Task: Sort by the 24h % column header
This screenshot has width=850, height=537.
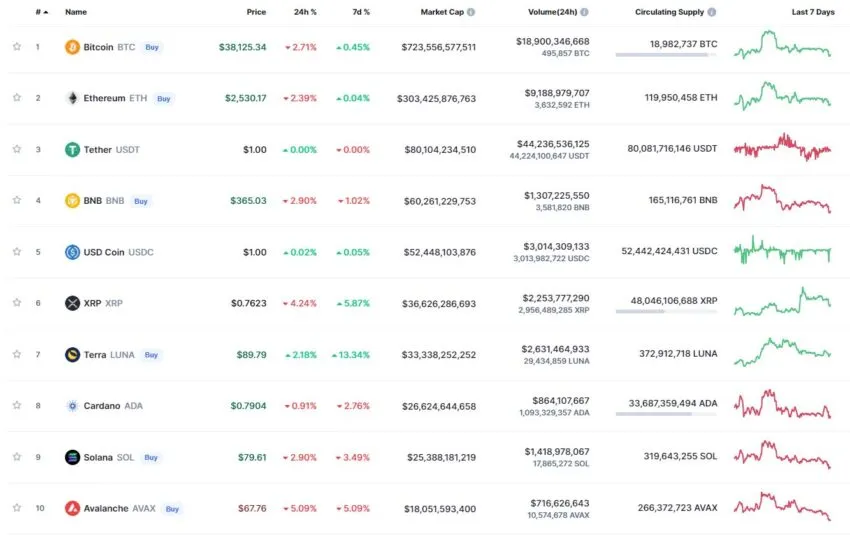Action: point(305,12)
